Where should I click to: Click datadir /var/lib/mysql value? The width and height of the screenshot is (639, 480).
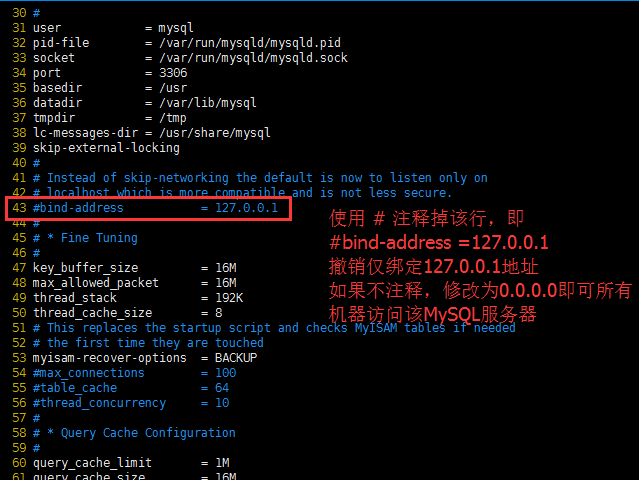208,103
